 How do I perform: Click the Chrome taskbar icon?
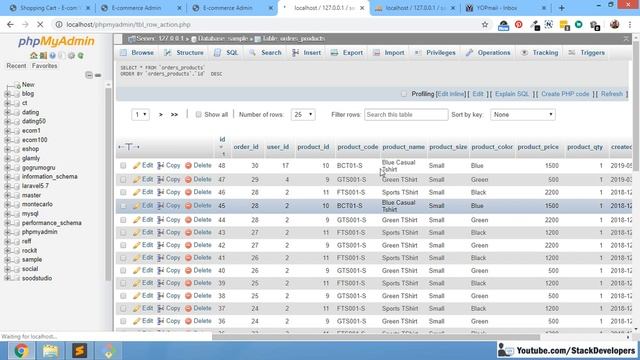coord(21,351)
